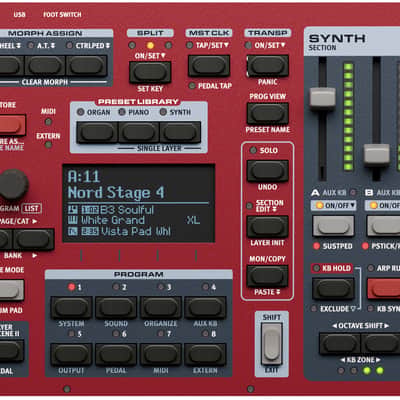Screen dimensions: 400x400
Task: Push the Octave Shift up button
Action: coord(381,343)
